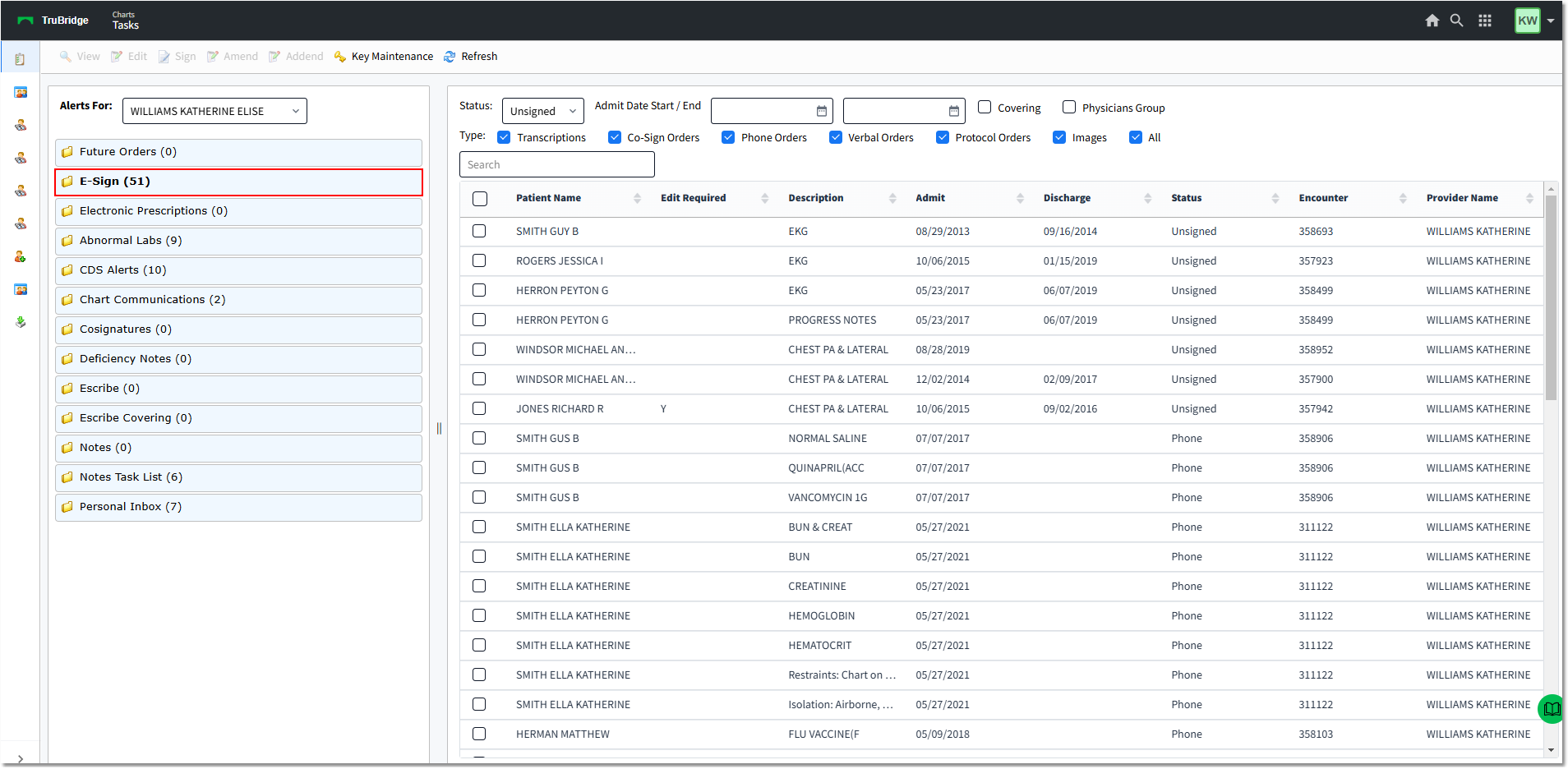Click the search magnifier icon
This screenshot has height=769, width=1568.
(x=1456, y=21)
